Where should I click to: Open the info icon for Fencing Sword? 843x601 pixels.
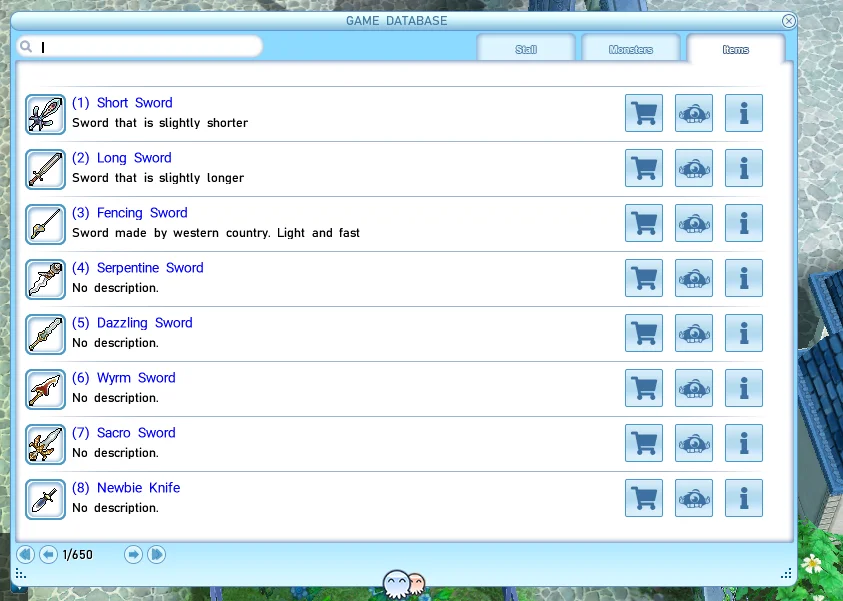tap(743, 223)
